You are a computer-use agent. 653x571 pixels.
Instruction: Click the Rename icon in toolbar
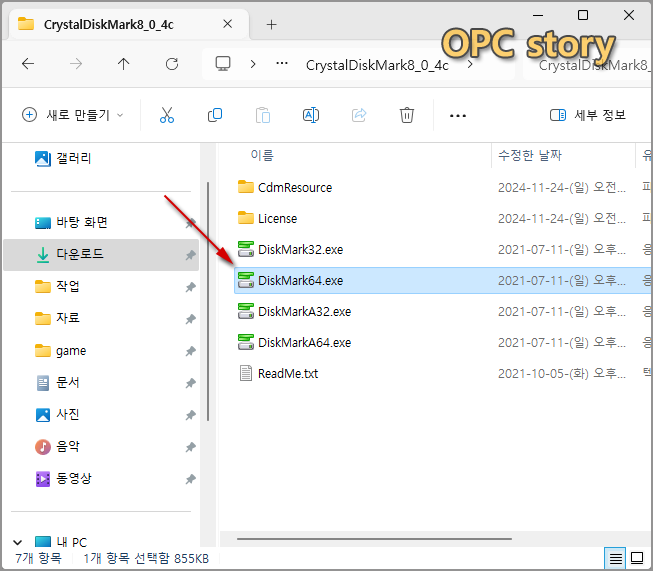[x=311, y=115]
